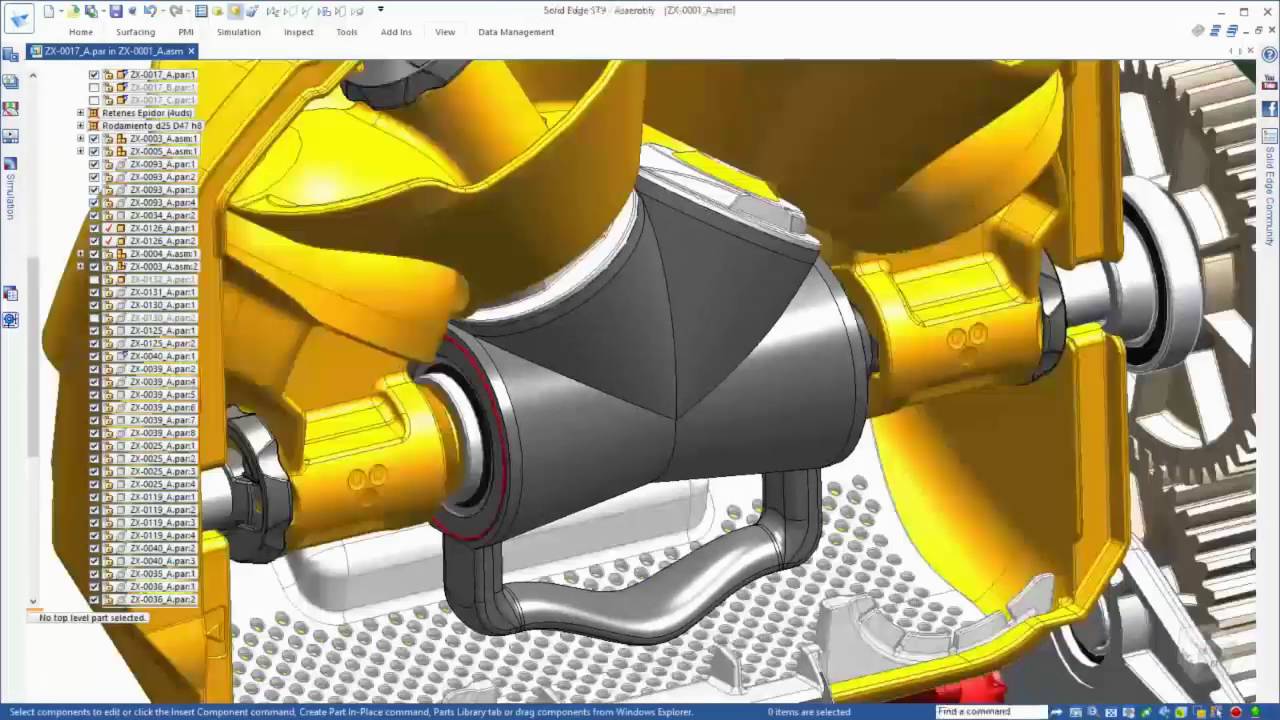Switch to the Simulation tab

[x=239, y=32]
